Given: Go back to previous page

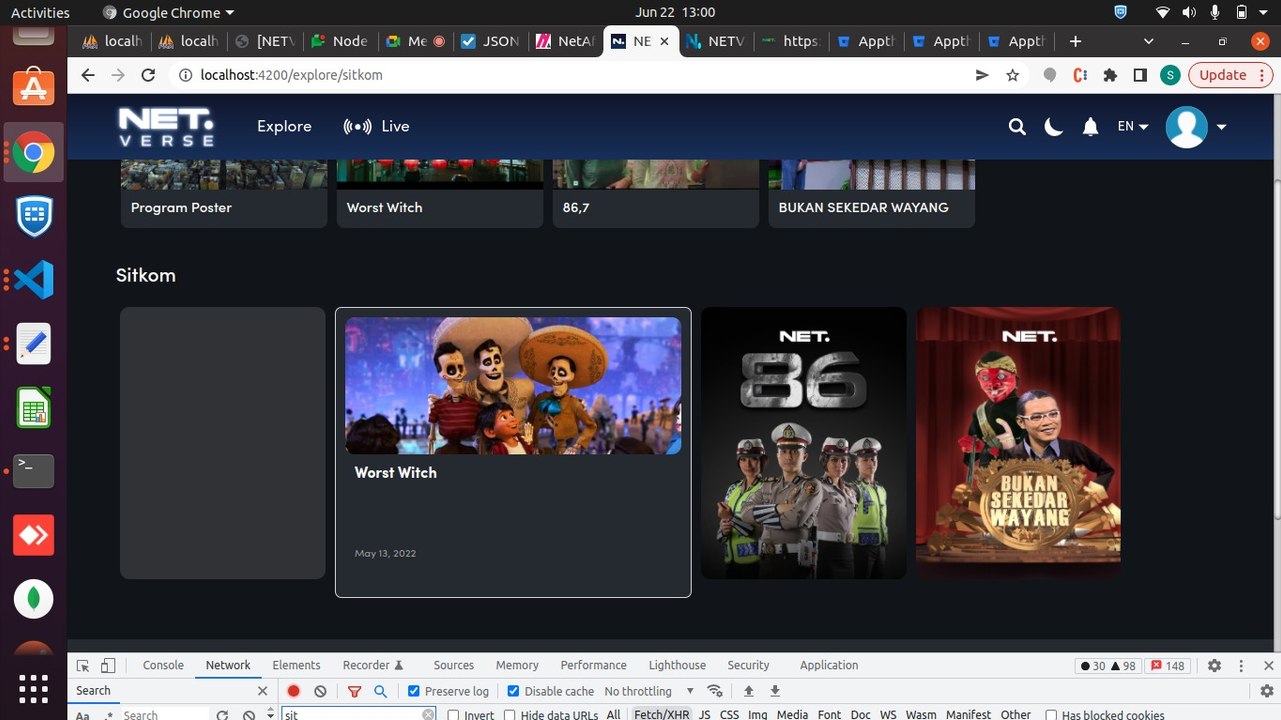Looking at the screenshot, I should [88, 75].
